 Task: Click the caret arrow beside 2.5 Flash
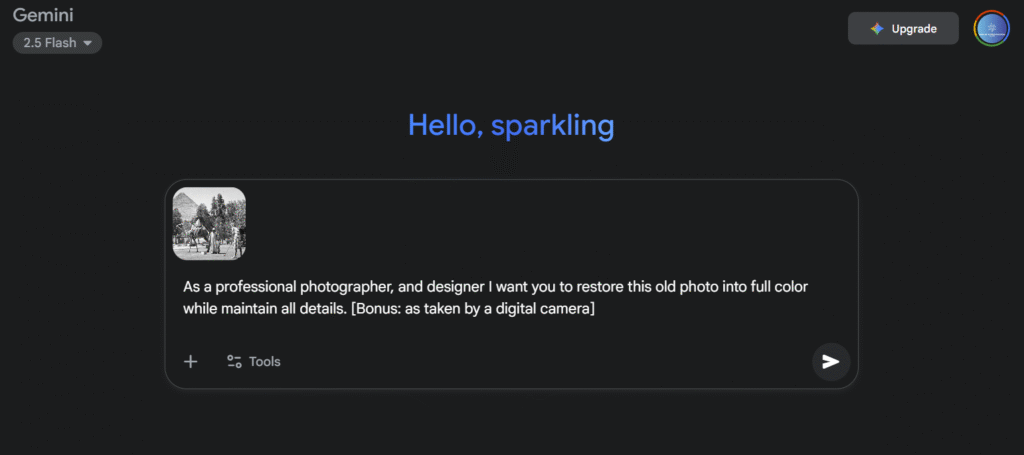coord(88,43)
